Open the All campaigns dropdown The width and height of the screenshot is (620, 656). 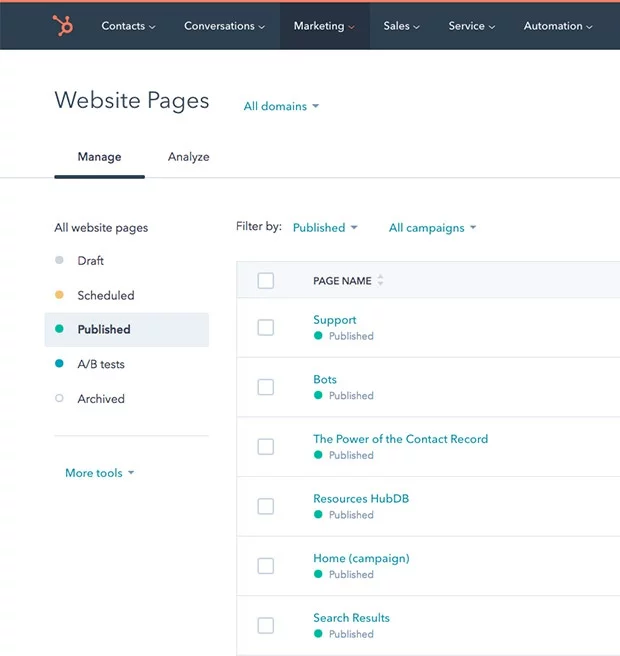point(432,228)
